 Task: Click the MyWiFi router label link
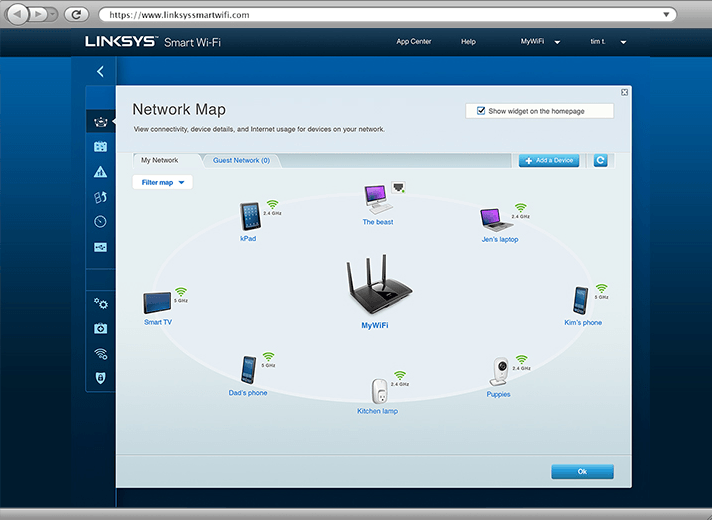pyautogui.click(x=375, y=326)
